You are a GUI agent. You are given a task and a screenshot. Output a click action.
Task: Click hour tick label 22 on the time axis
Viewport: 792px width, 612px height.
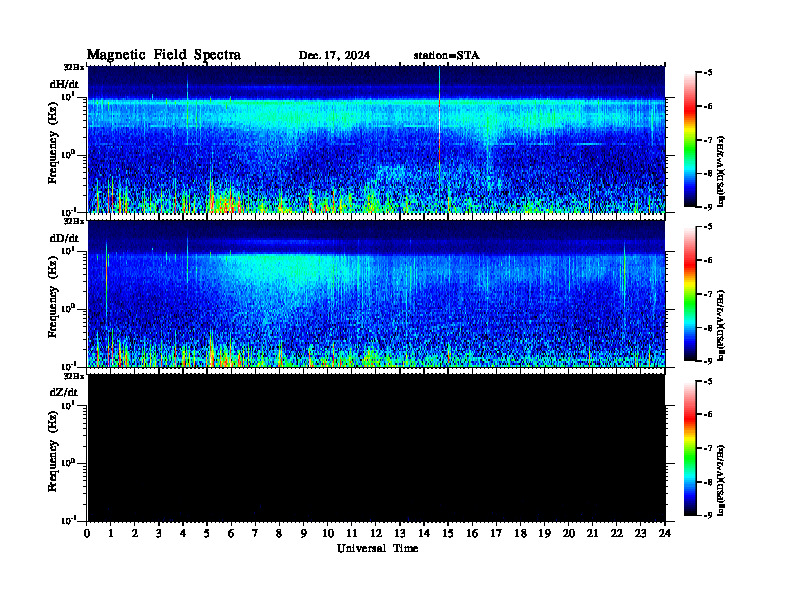point(617,534)
